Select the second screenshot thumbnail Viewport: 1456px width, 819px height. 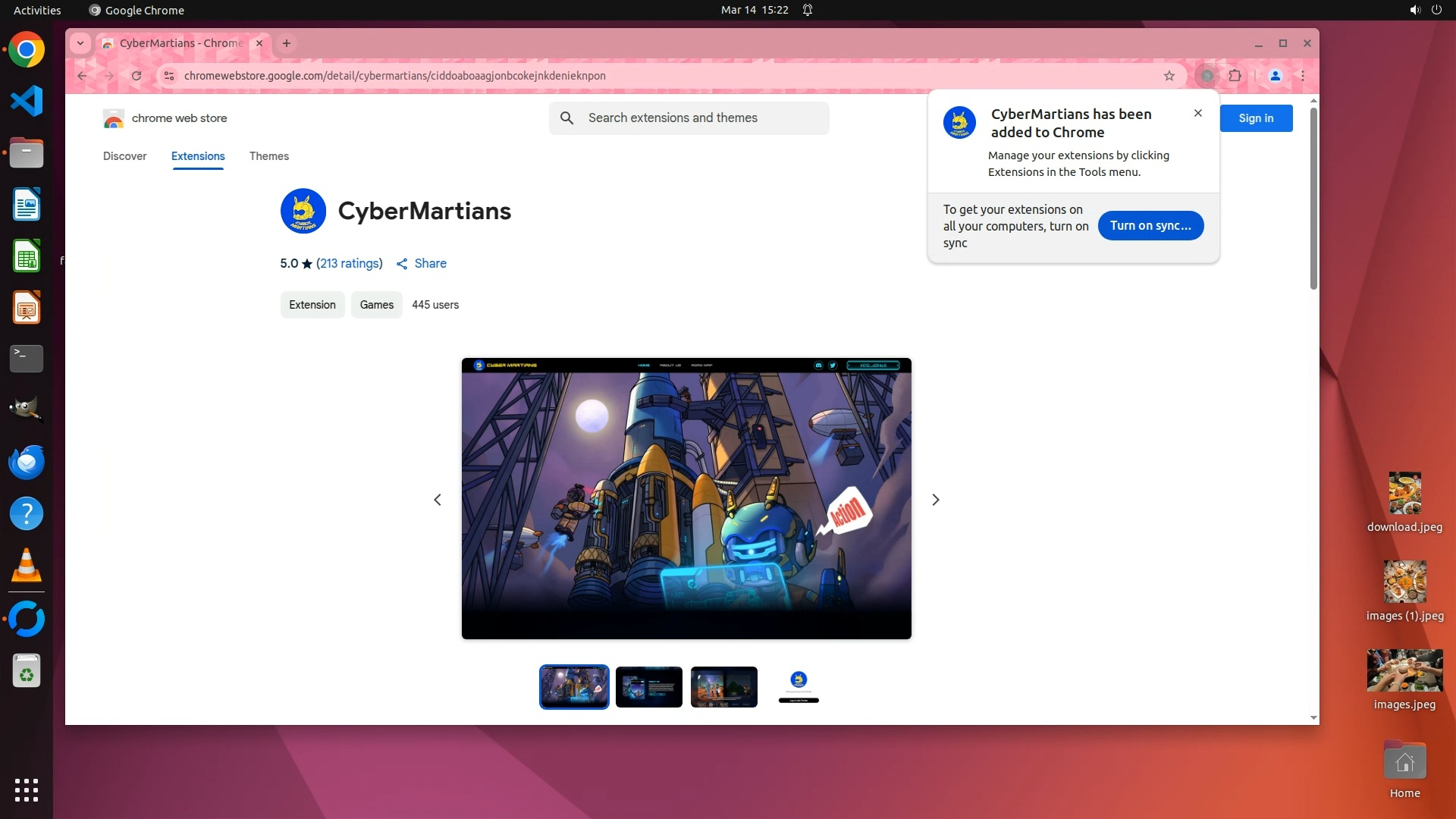click(648, 687)
